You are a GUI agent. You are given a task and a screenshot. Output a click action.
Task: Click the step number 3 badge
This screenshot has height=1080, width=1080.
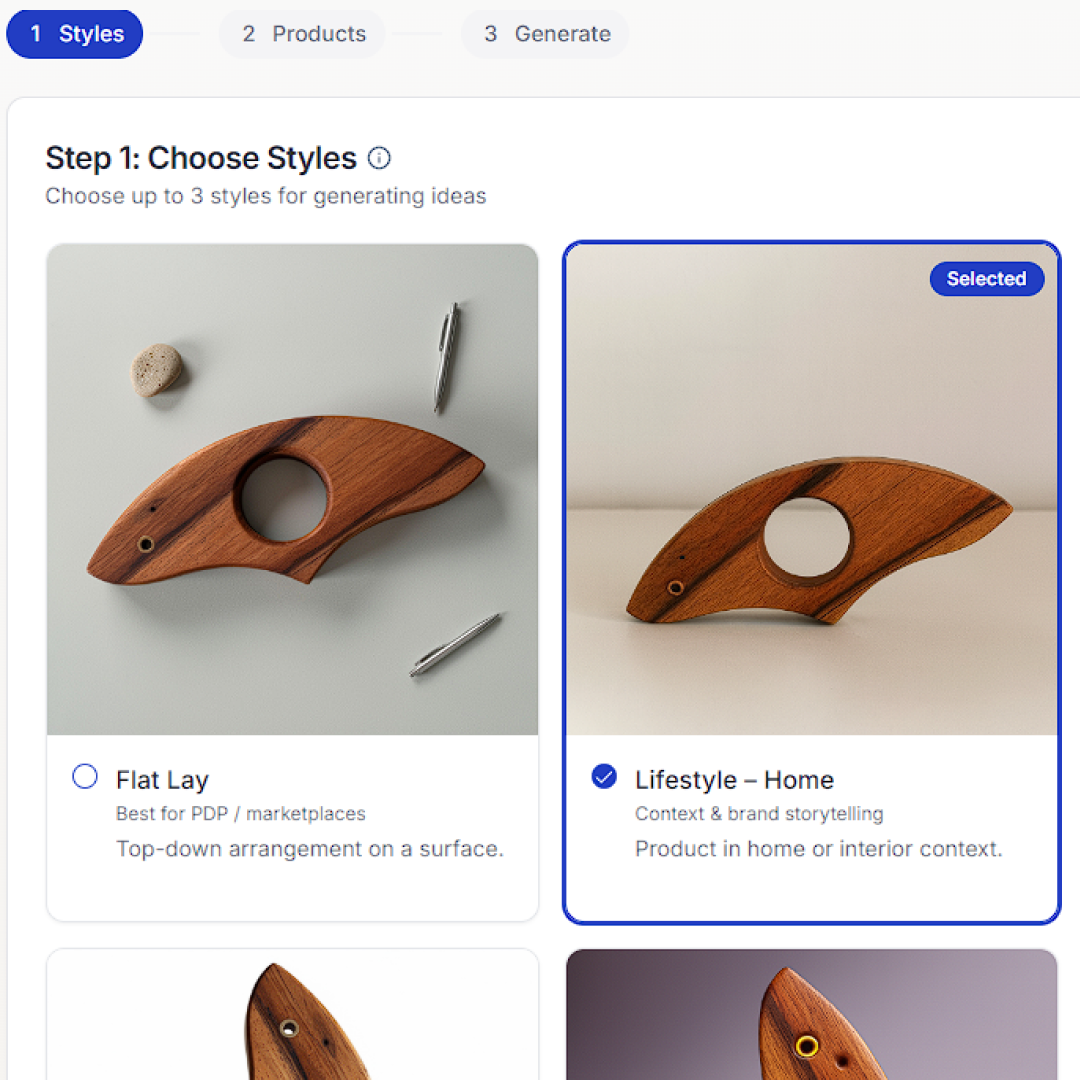pyautogui.click(x=490, y=34)
